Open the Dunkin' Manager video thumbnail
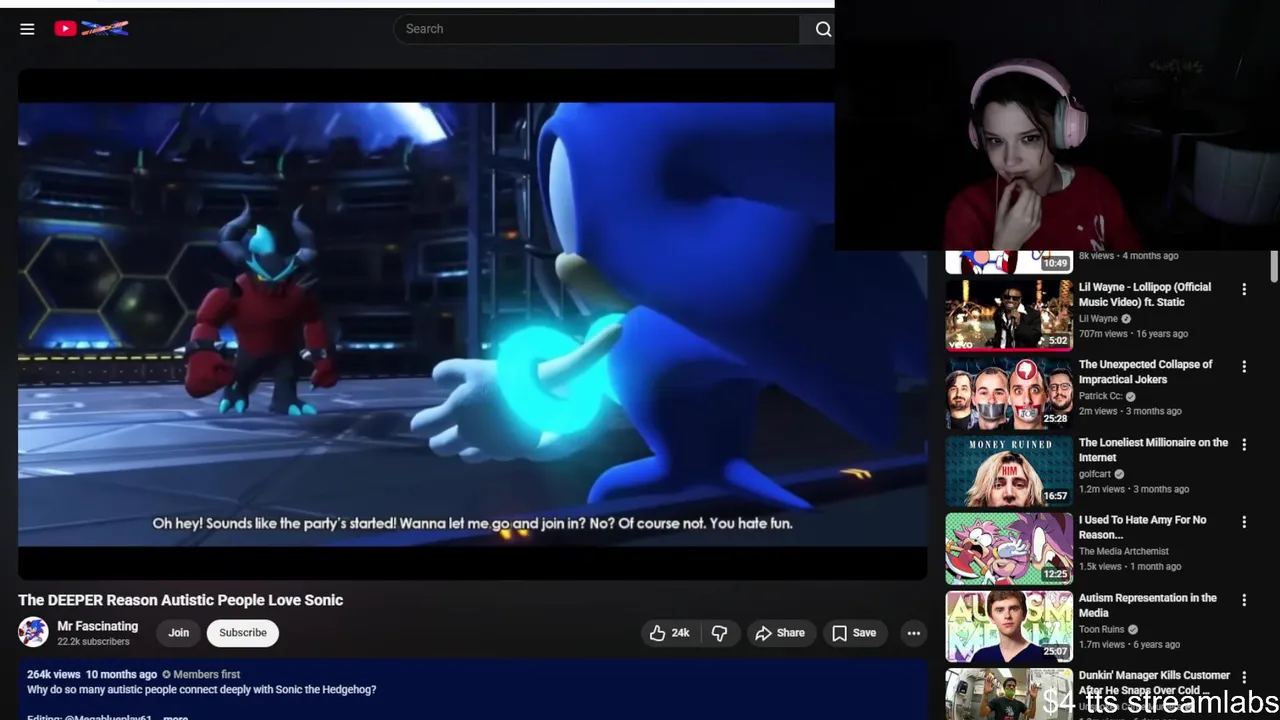Viewport: 1280px width, 720px height. click(1009, 694)
